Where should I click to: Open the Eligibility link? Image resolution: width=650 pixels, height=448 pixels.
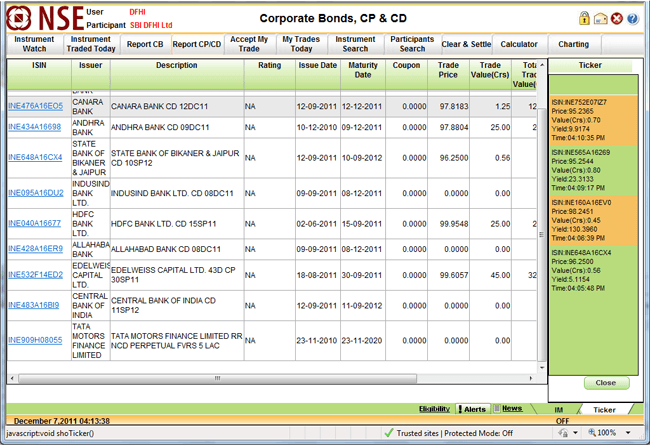pyautogui.click(x=434, y=409)
